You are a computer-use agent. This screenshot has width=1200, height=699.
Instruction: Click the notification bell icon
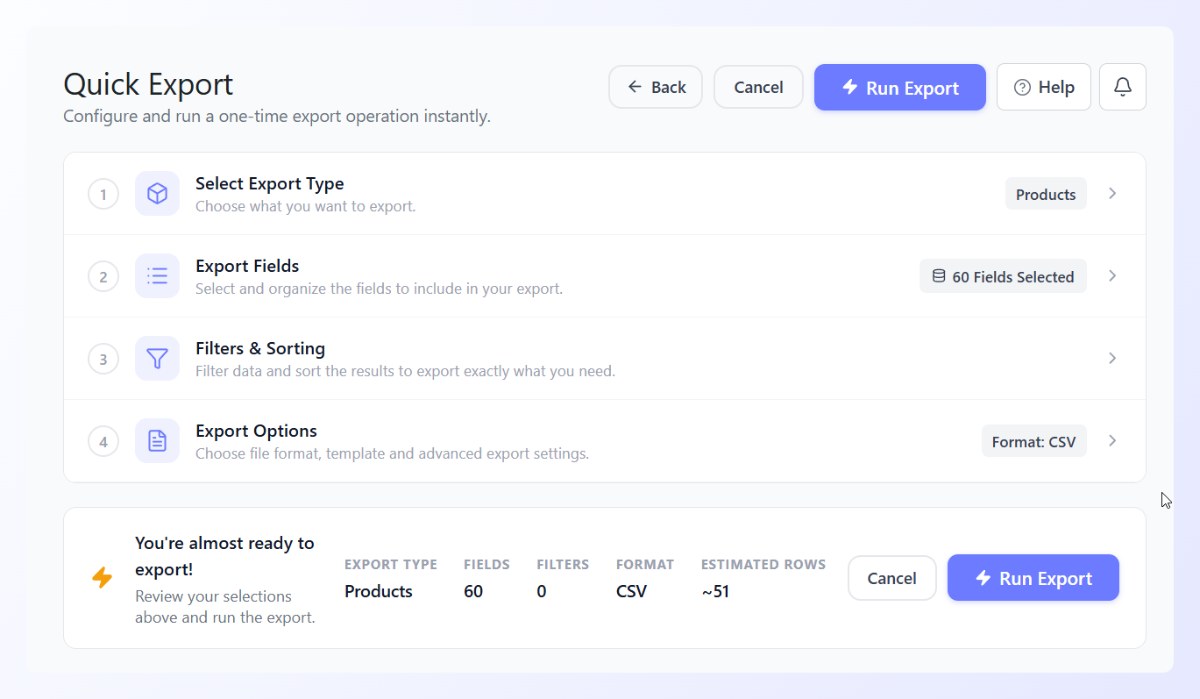[1122, 87]
